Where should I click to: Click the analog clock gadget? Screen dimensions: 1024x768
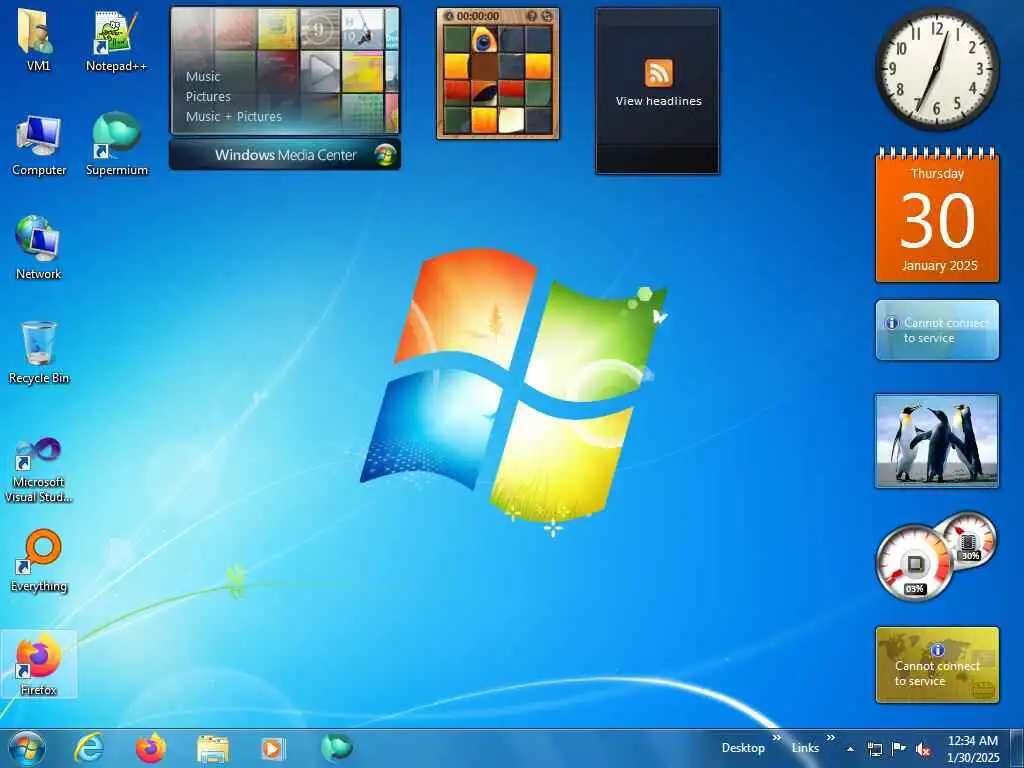coord(937,69)
